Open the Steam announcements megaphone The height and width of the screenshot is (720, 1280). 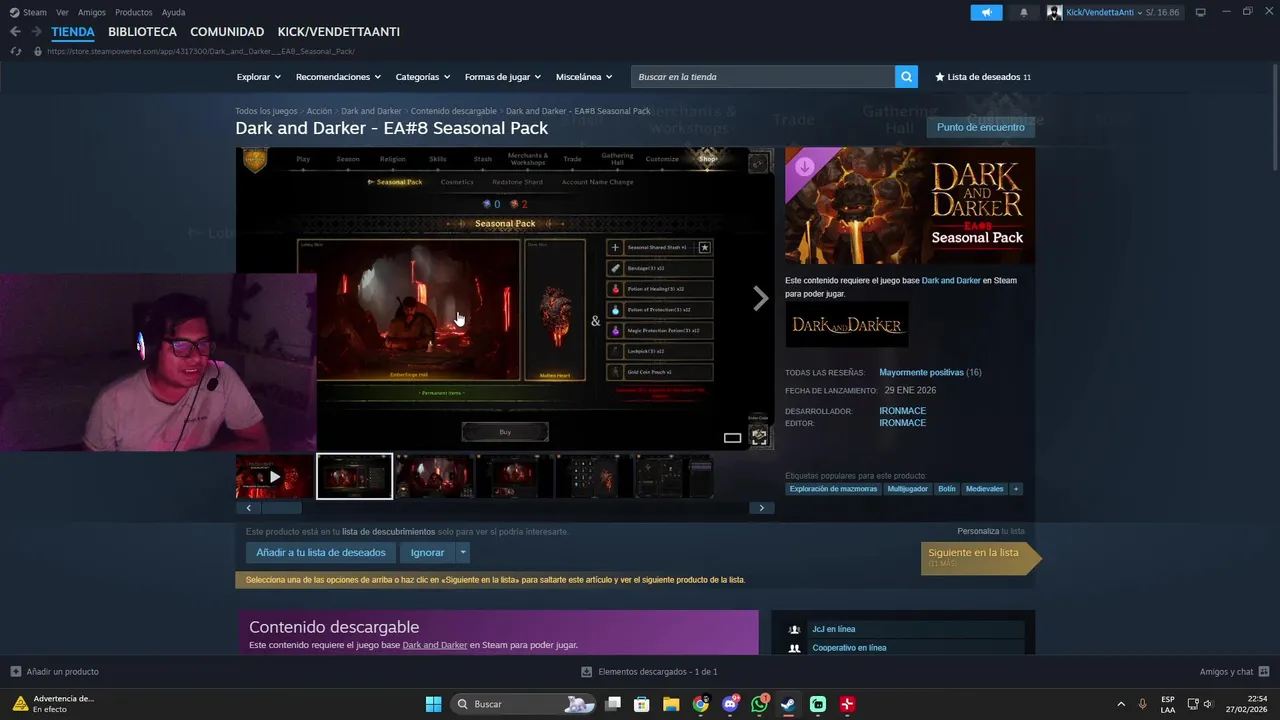(986, 12)
